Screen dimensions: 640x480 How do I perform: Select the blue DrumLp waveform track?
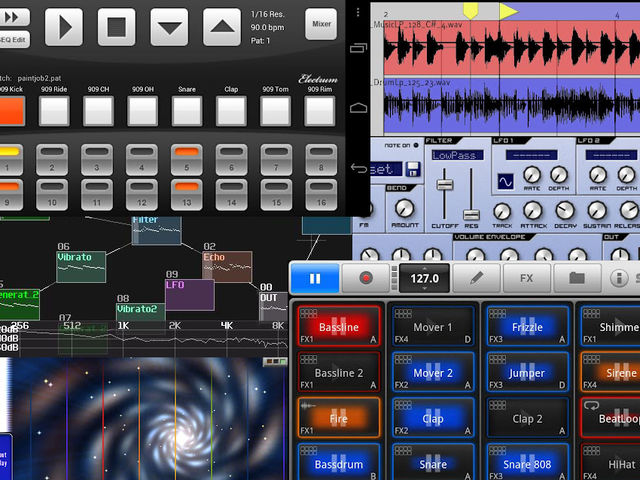coord(512,106)
